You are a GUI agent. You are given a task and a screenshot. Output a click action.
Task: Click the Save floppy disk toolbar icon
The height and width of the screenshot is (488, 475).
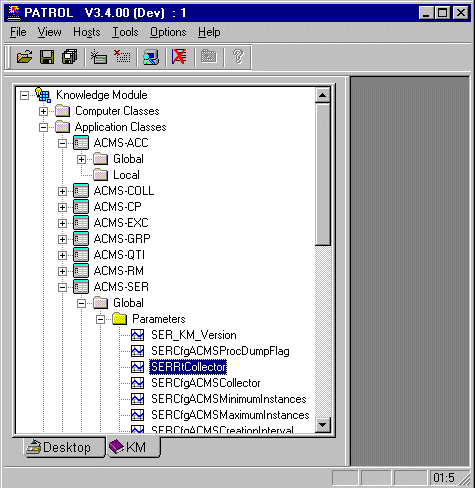tap(47, 57)
